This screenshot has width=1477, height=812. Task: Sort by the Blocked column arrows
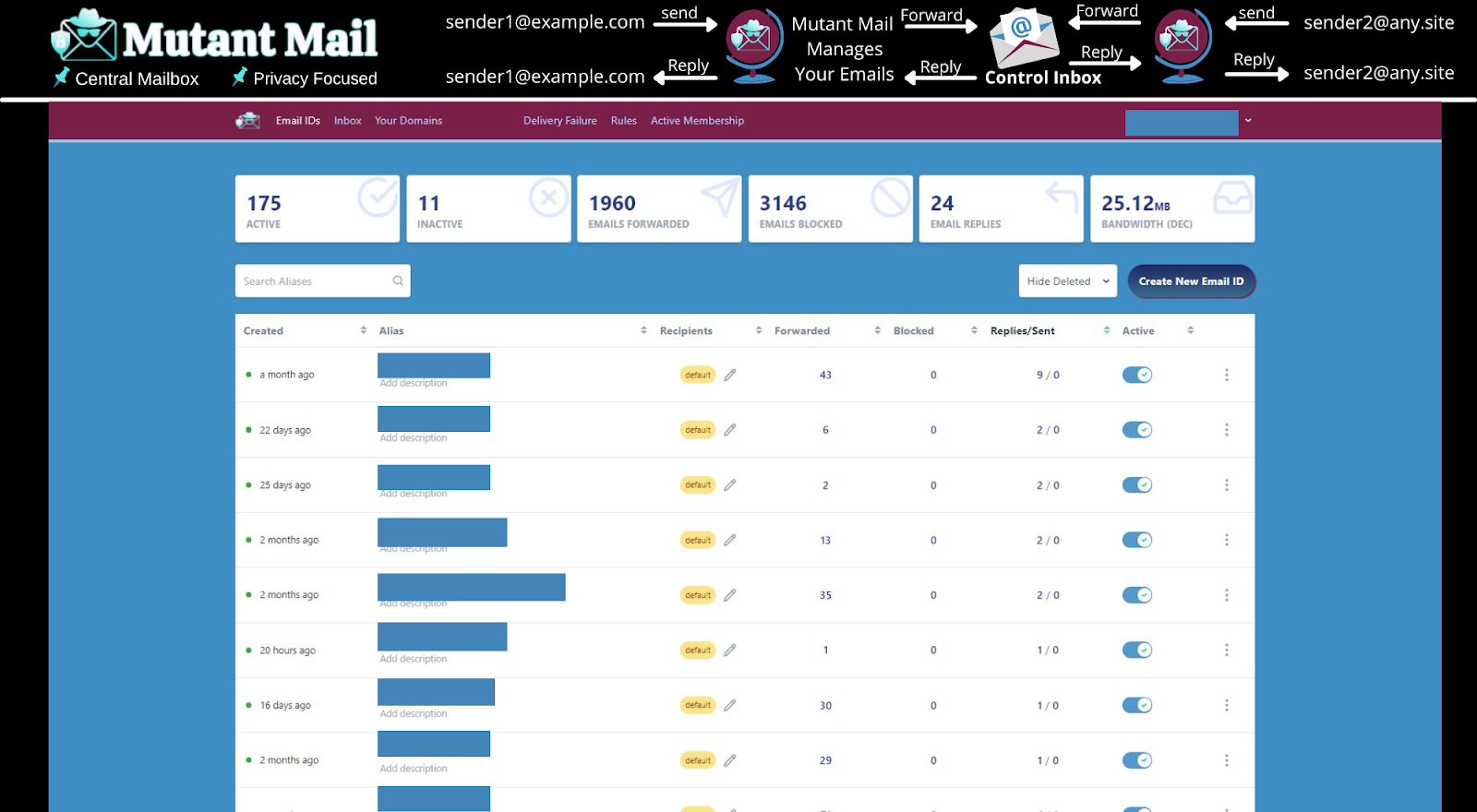click(x=974, y=330)
